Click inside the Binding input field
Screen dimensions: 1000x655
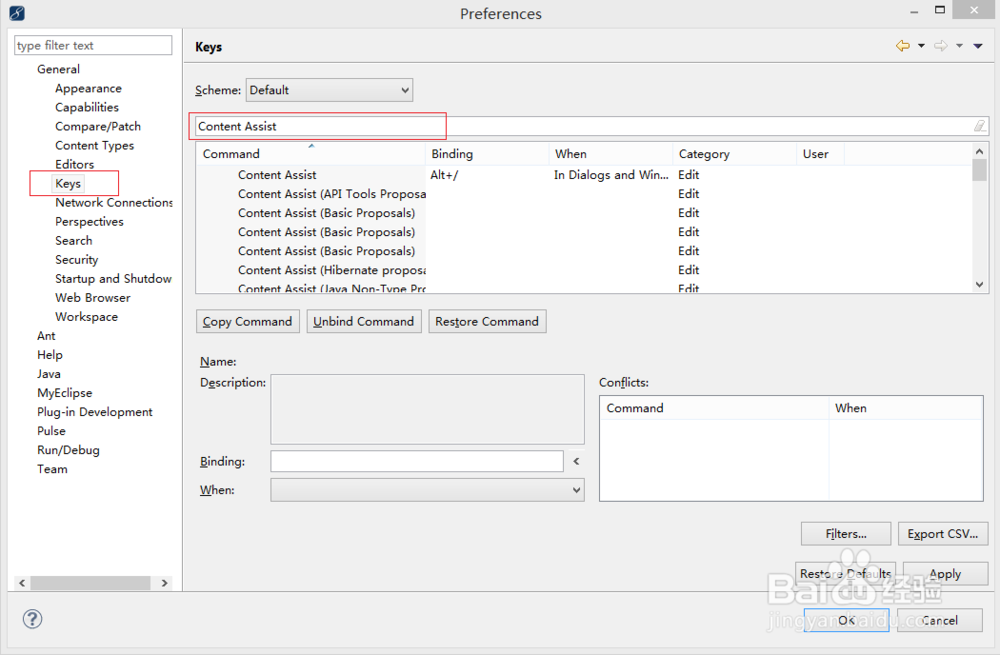(416, 462)
